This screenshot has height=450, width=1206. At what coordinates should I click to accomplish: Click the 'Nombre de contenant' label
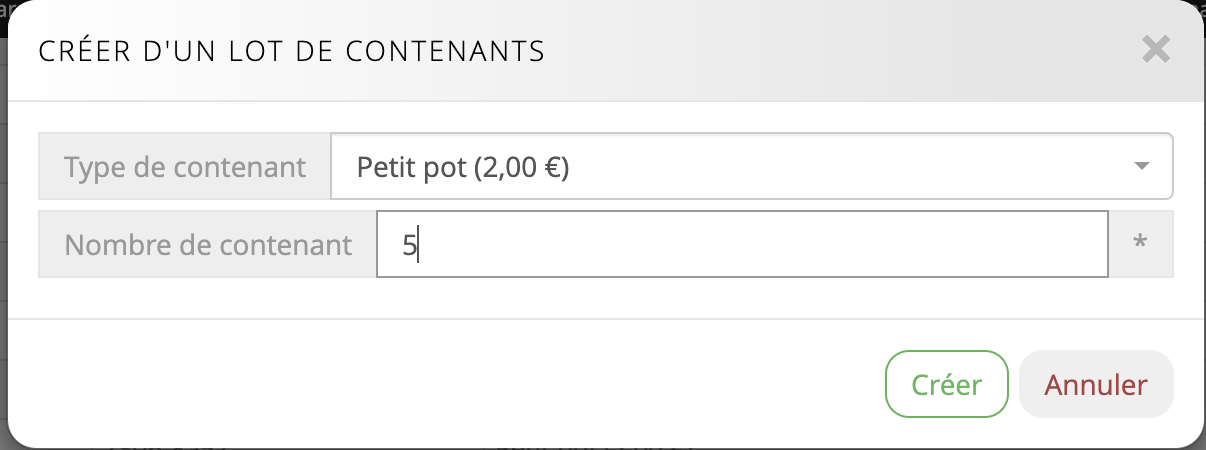208,243
